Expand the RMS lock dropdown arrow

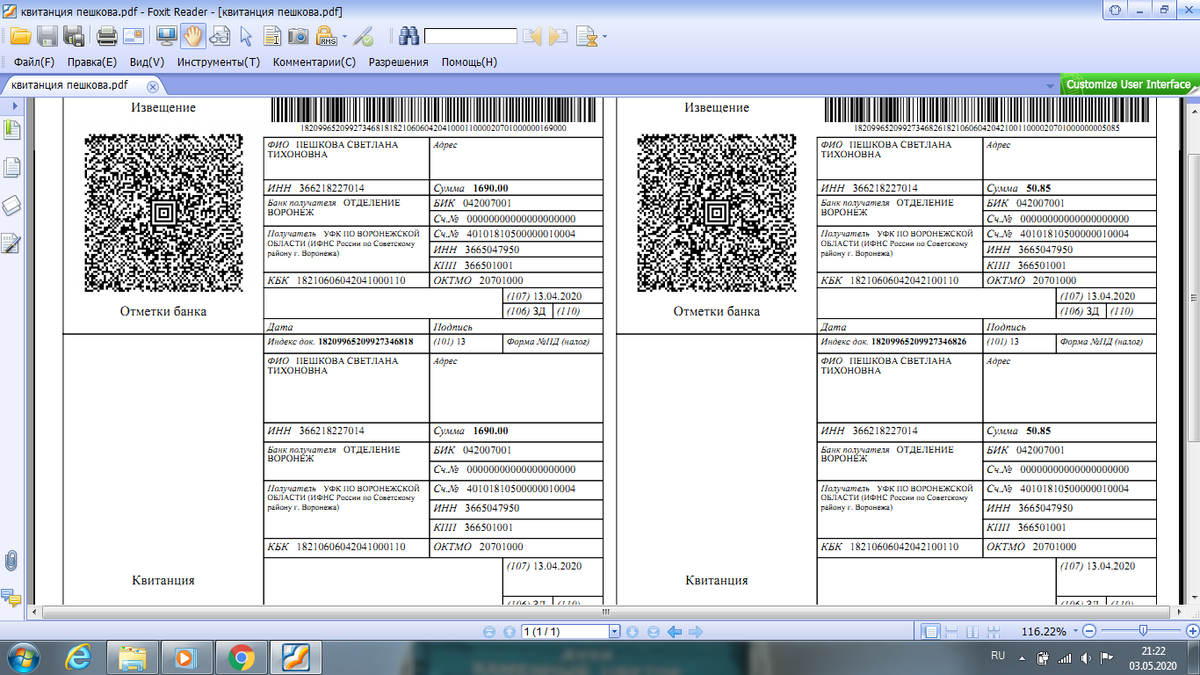344,38
